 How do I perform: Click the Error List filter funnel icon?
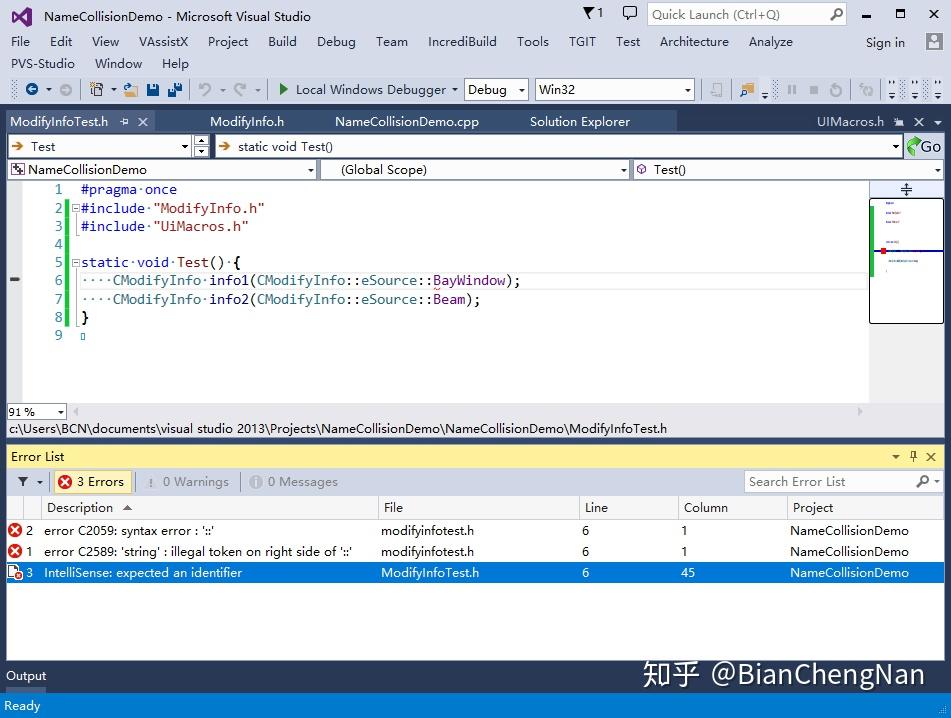23,481
